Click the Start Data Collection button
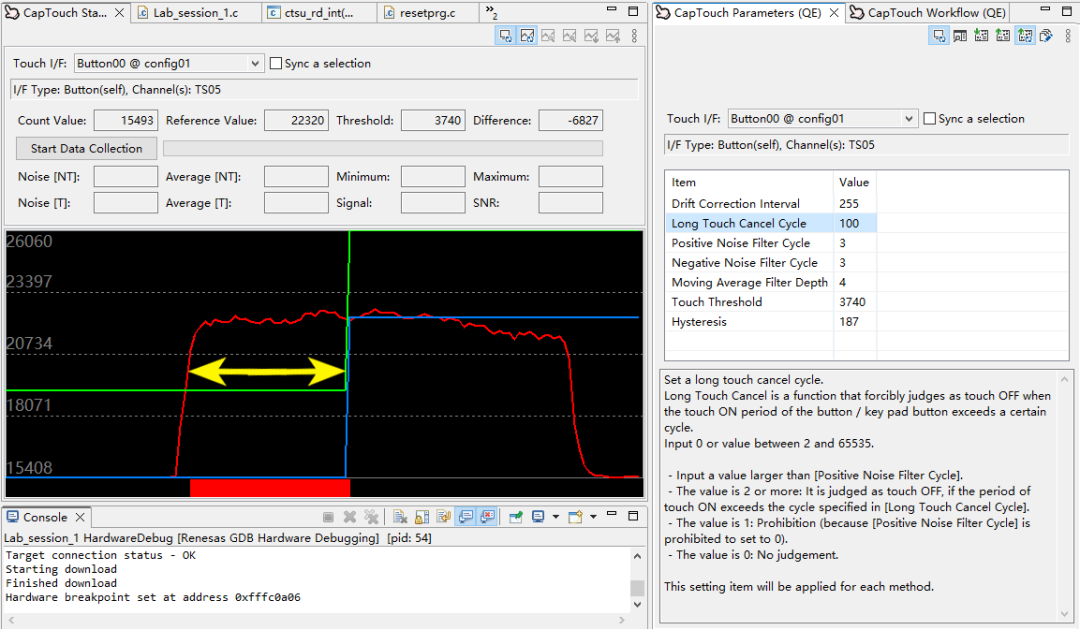Viewport: 1080px width, 630px height. click(x=86, y=148)
